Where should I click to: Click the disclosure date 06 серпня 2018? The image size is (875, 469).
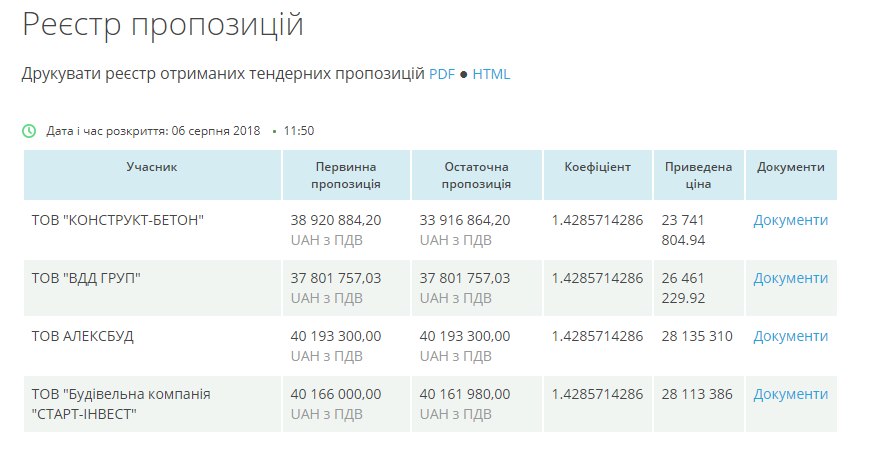pos(216,131)
